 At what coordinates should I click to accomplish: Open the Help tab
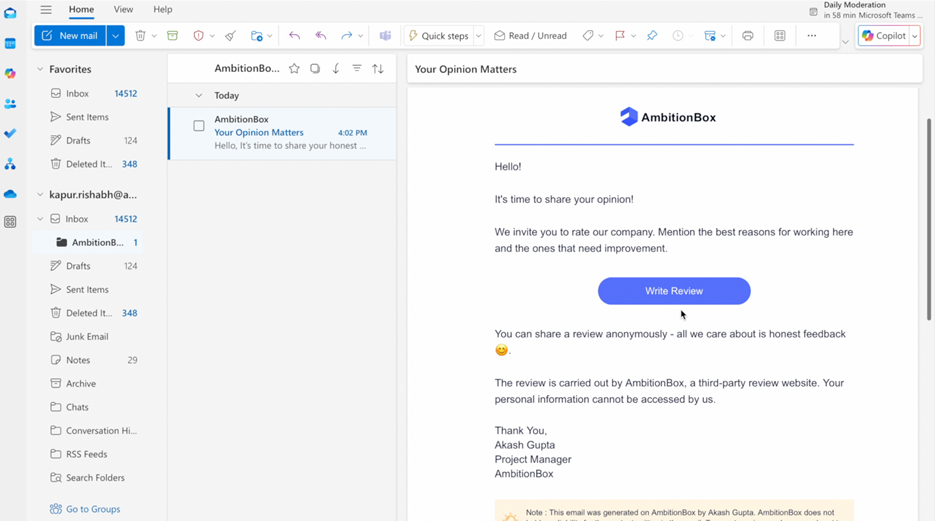(x=162, y=10)
